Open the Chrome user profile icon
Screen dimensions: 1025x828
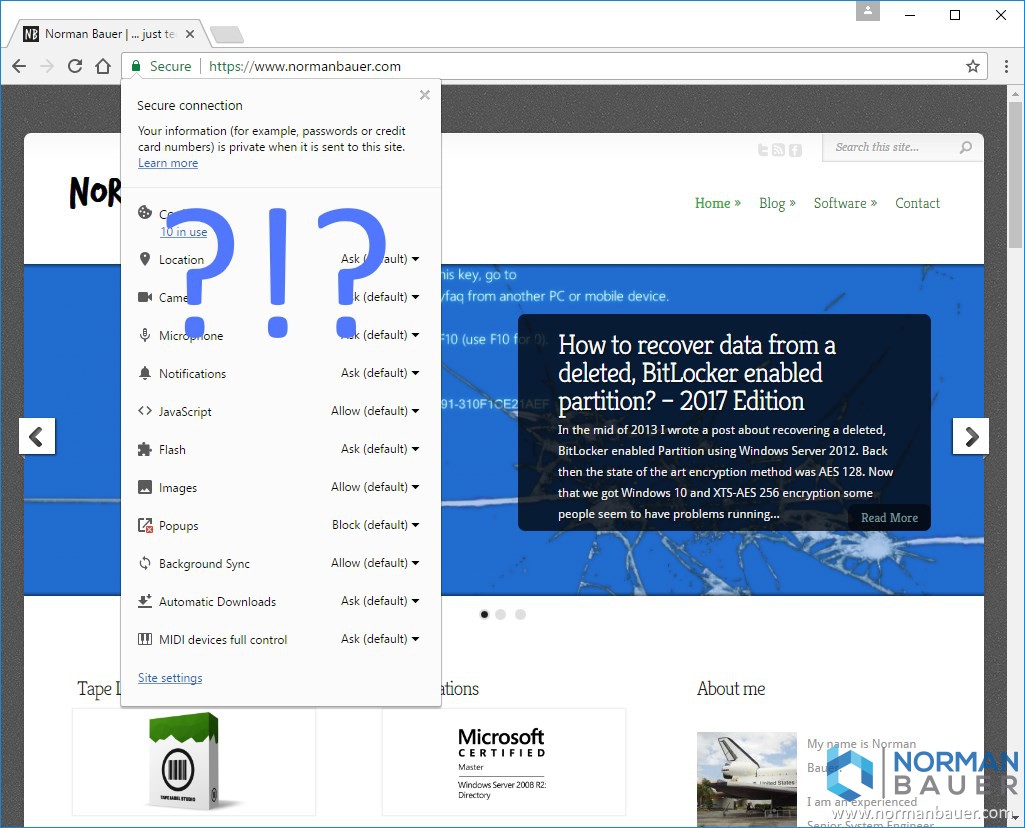(x=868, y=10)
